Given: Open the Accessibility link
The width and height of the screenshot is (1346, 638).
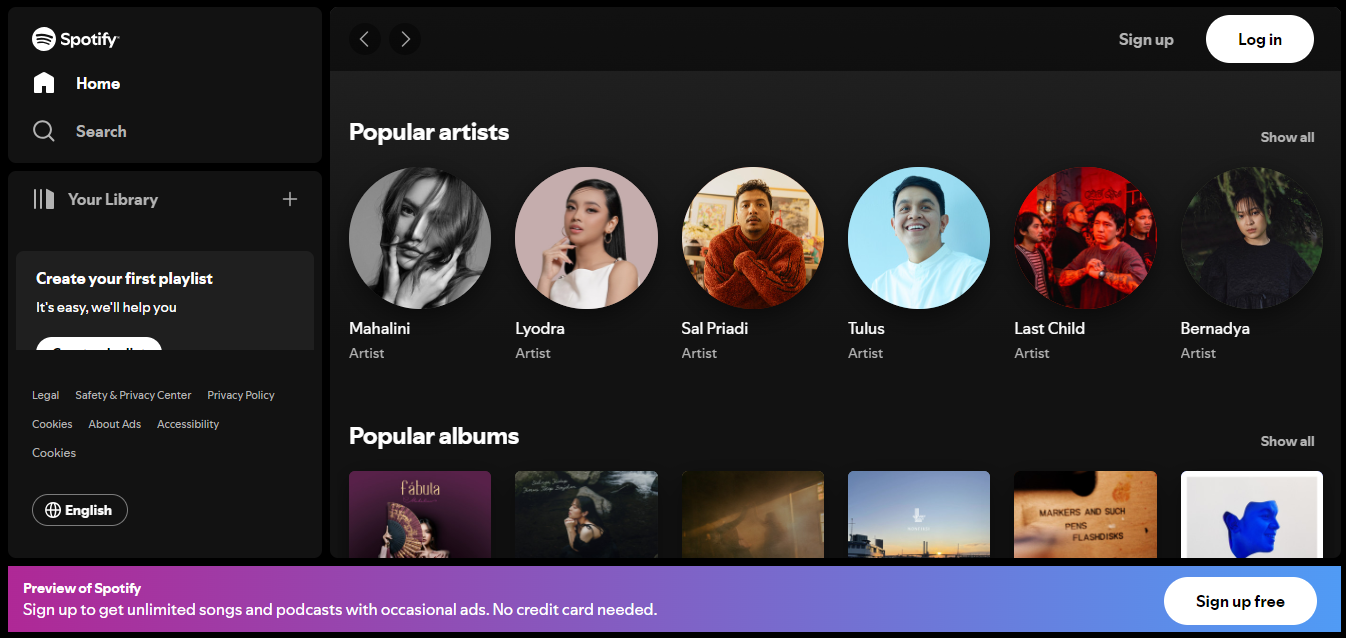Looking at the screenshot, I should click(x=188, y=424).
